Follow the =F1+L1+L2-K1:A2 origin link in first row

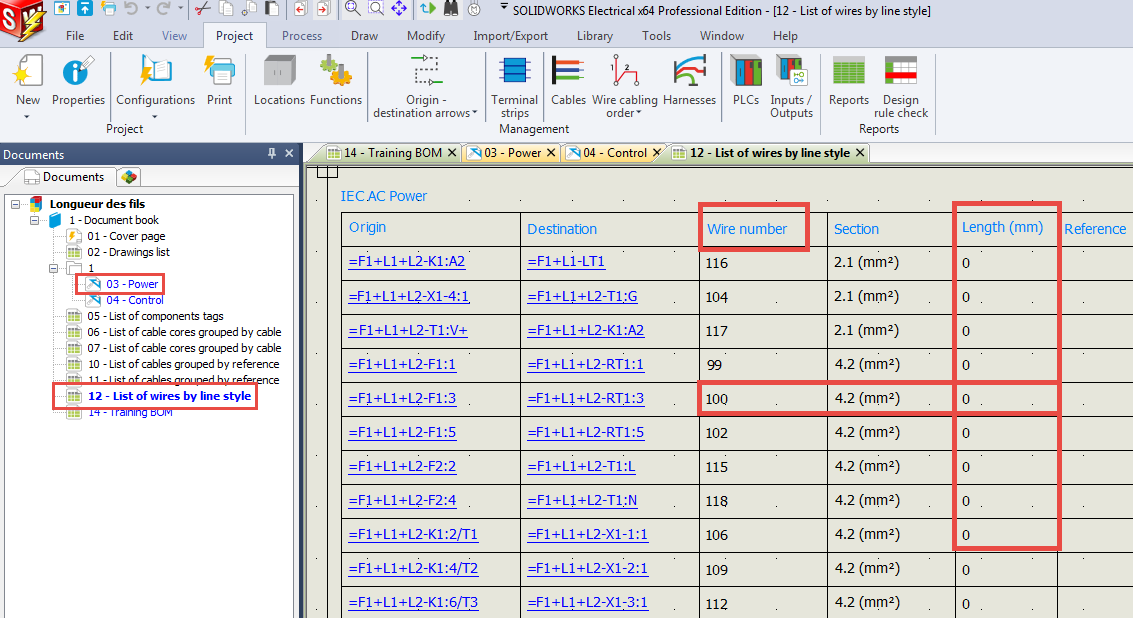point(406,262)
